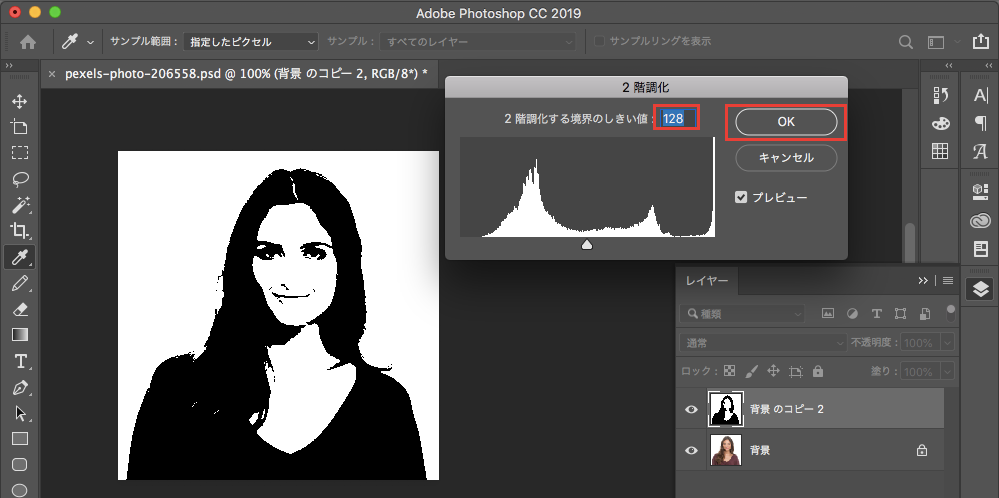Select the Move tool
The width and height of the screenshot is (999, 498).
coord(19,102)
